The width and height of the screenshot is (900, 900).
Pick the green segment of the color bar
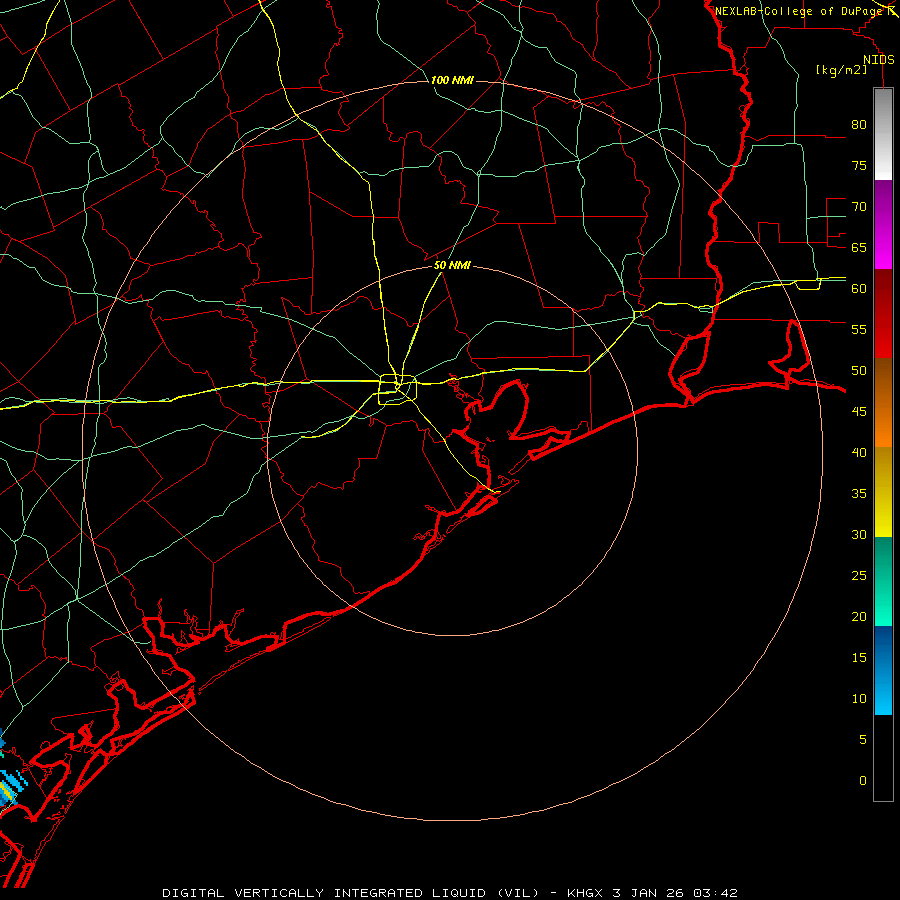pyautogui.click(x=883, y=581)
